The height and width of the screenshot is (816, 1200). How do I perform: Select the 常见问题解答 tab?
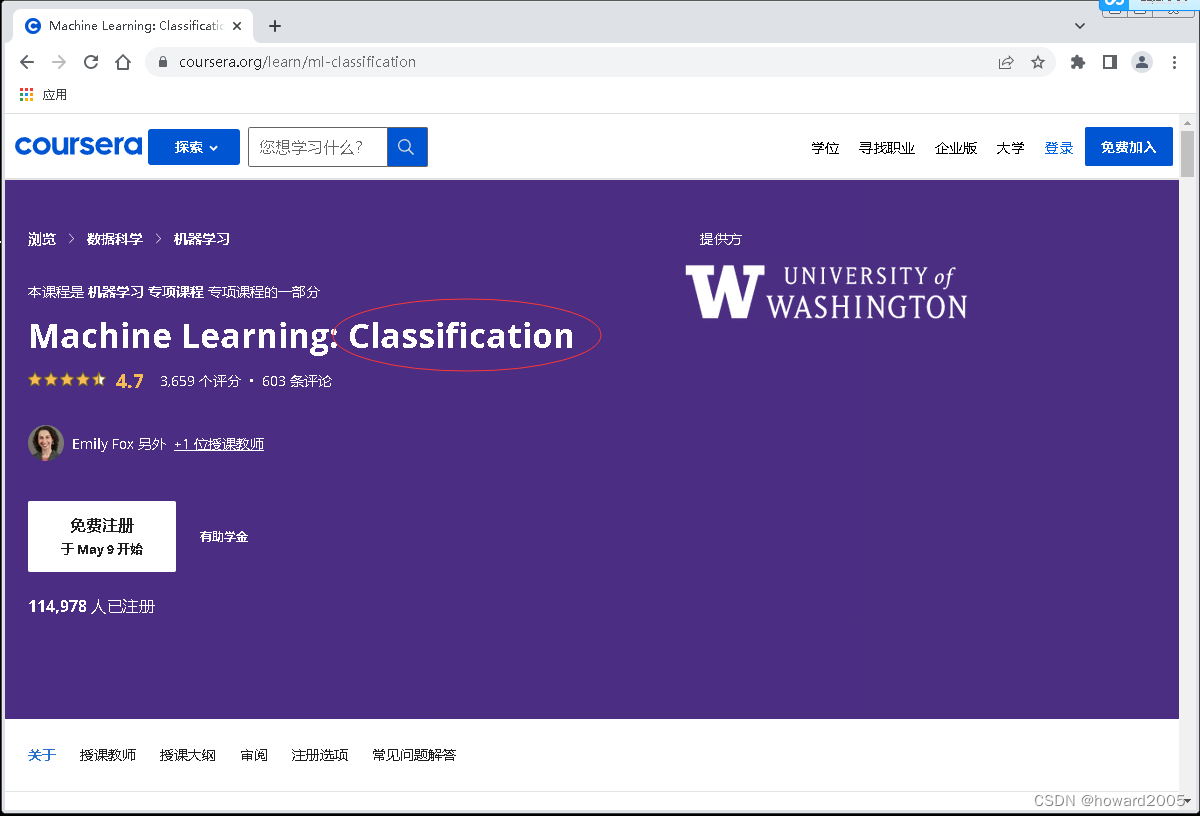[413, 755]
